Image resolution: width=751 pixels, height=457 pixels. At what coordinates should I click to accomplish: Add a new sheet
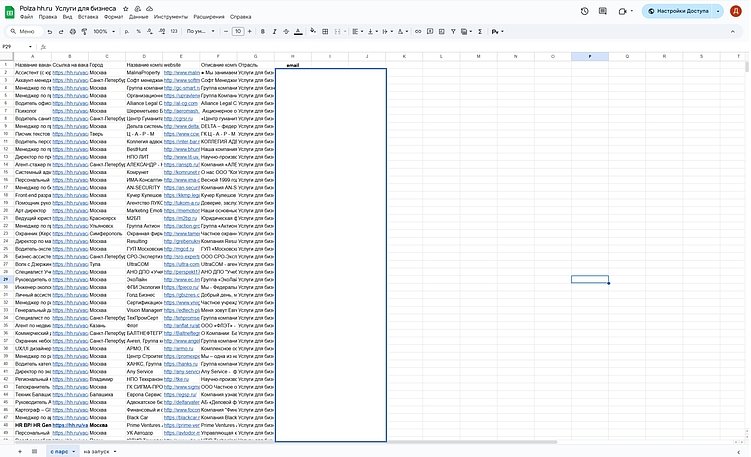(20, 451)
